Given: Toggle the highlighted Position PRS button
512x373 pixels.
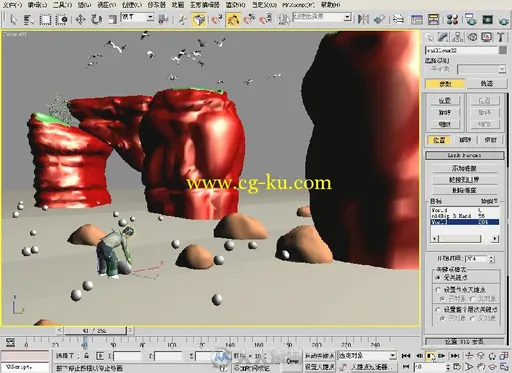Looking at the screenshot, I should coord(439,140).
